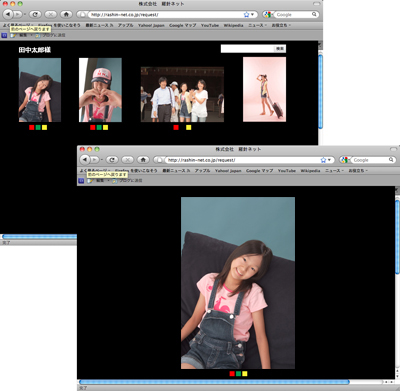Focus the Google search field in the front window
This screenshot has height=391, width=400.
coord(370,160)
